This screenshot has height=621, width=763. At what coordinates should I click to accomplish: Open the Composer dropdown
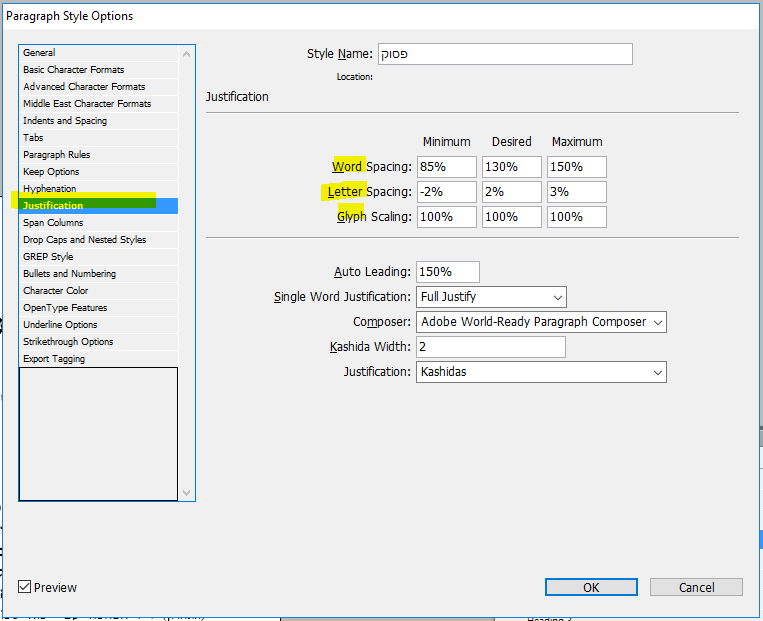541,322
